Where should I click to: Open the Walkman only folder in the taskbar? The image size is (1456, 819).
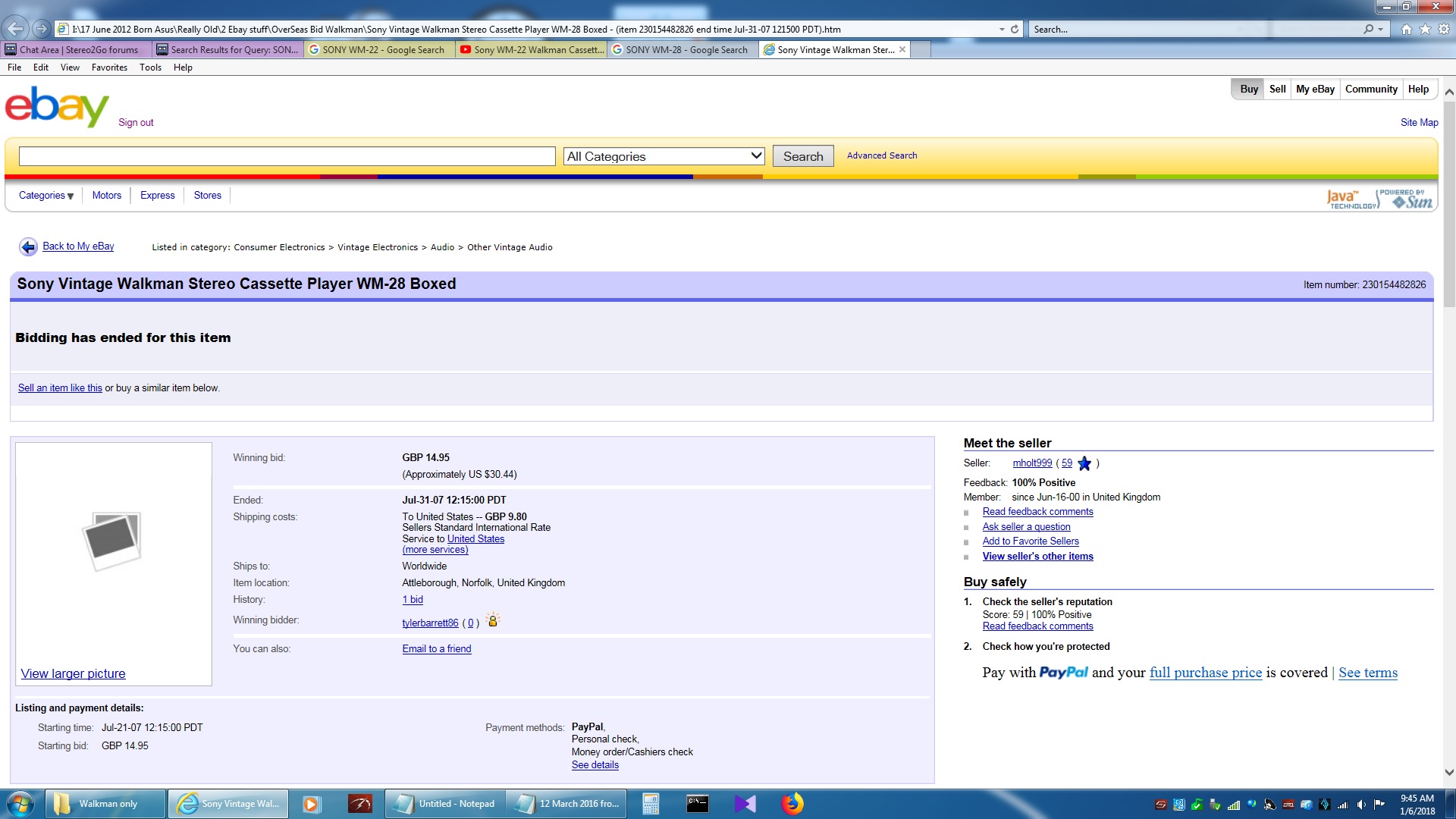[105, 804]
